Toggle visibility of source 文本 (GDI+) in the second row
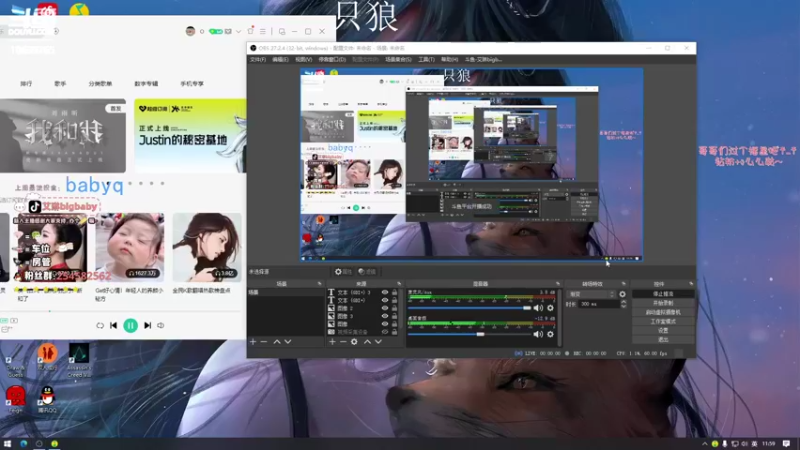This screenshot has height=450, width=800. pyautogui.click(x=385, y=300)
